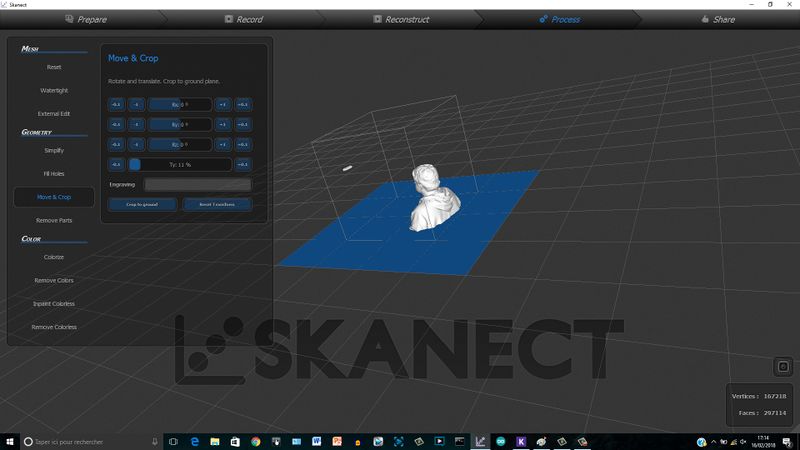
Task: Open Task View in the taskbar
Action: click(173, 441)
